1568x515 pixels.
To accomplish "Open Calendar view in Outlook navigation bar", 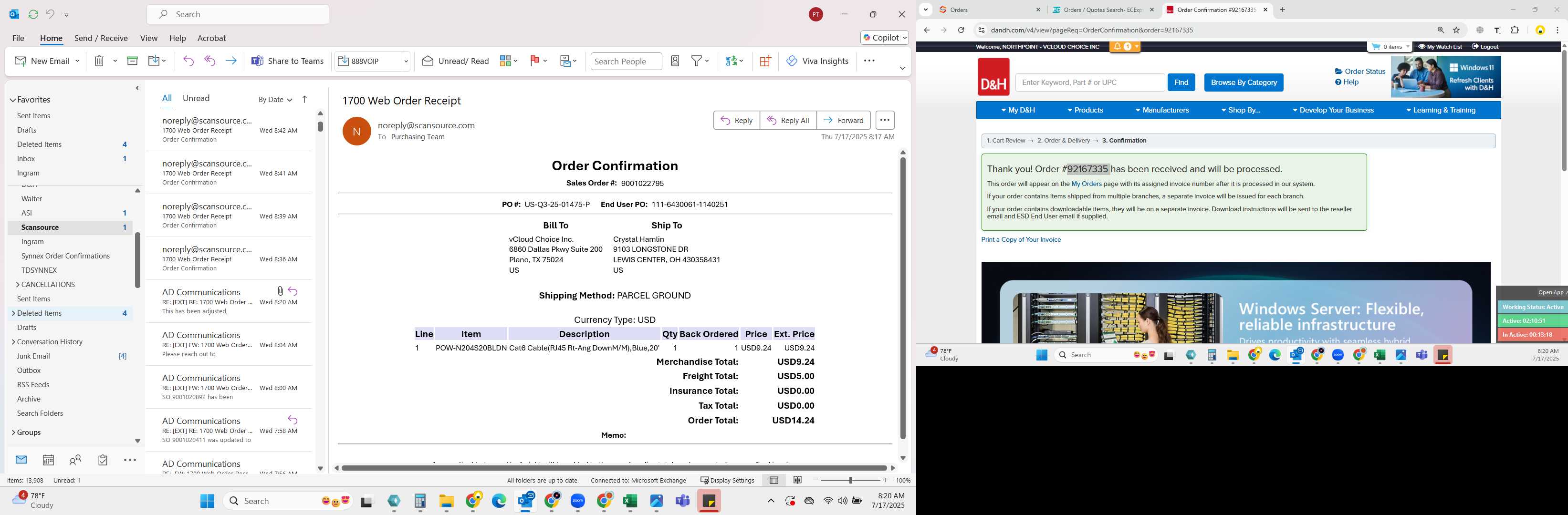I will click(48, 460).
